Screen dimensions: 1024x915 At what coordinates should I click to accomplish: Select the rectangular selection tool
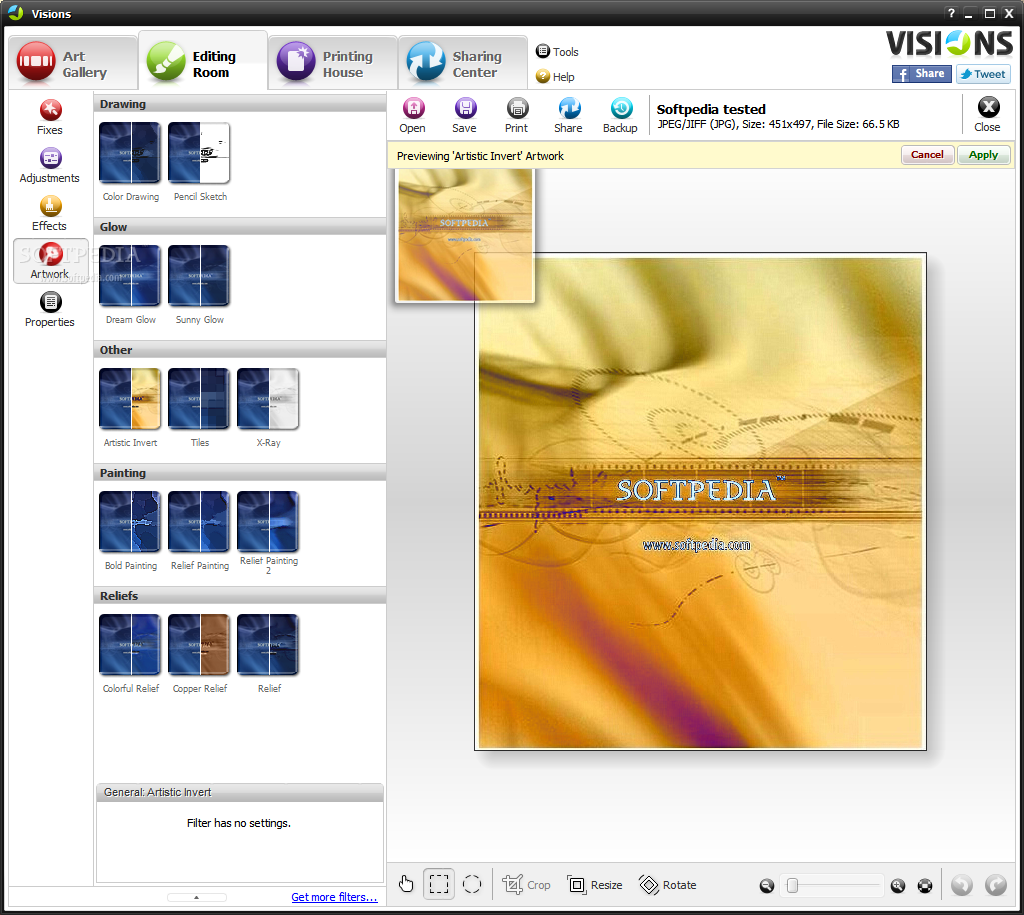tap(439, 884)
